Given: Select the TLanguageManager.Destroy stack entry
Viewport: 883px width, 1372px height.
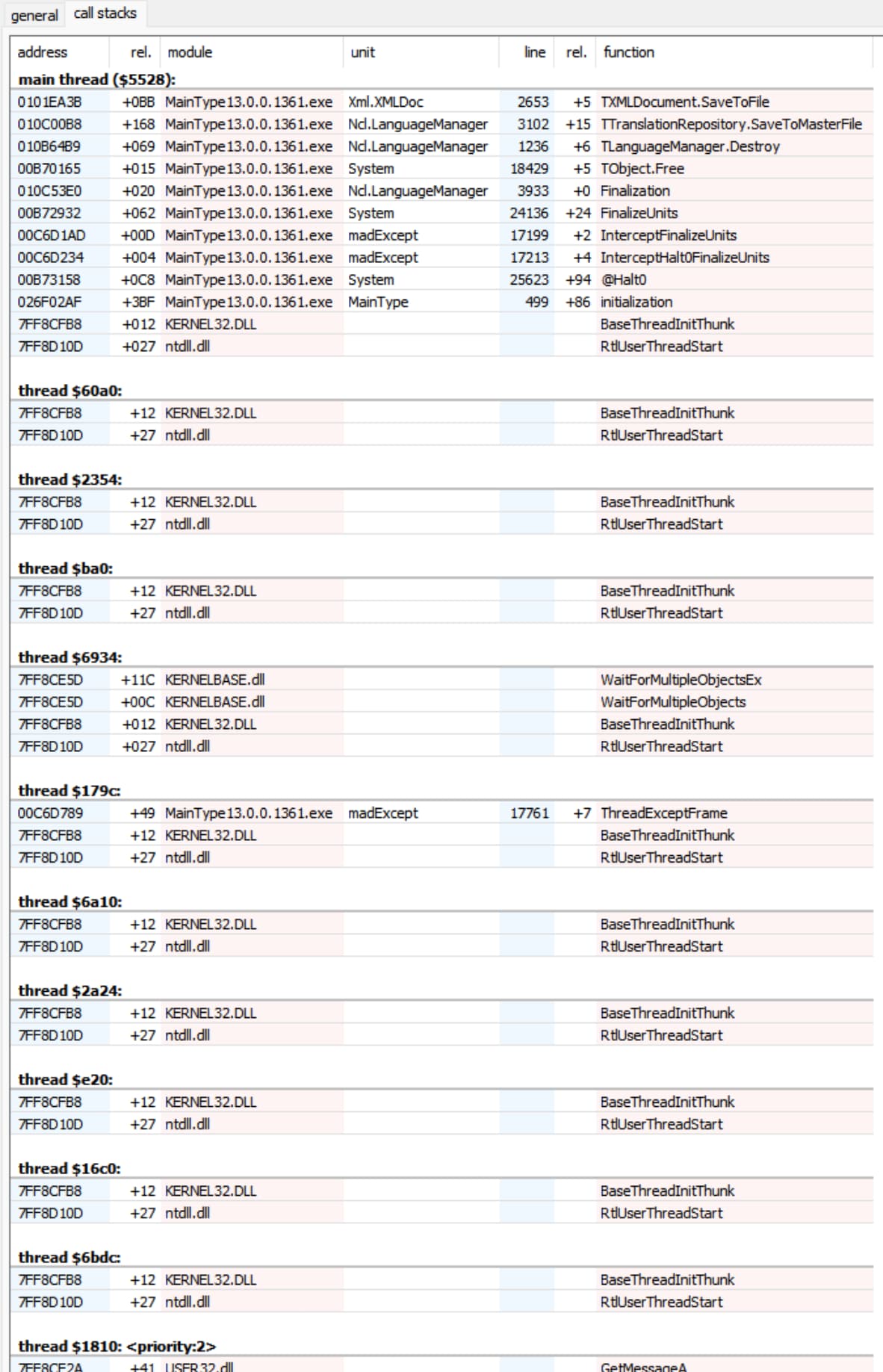Looking at the screenshot, I should [x=442, y=146].
